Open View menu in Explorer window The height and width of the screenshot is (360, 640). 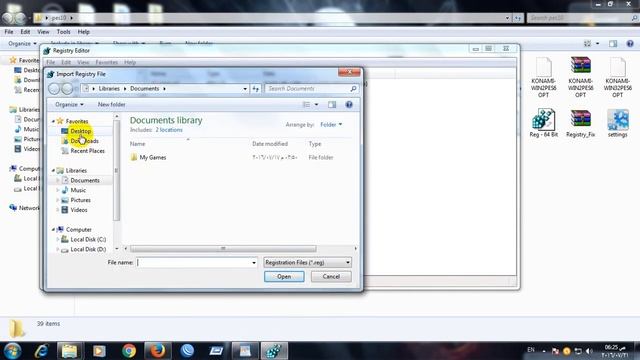tap(43, 32)
